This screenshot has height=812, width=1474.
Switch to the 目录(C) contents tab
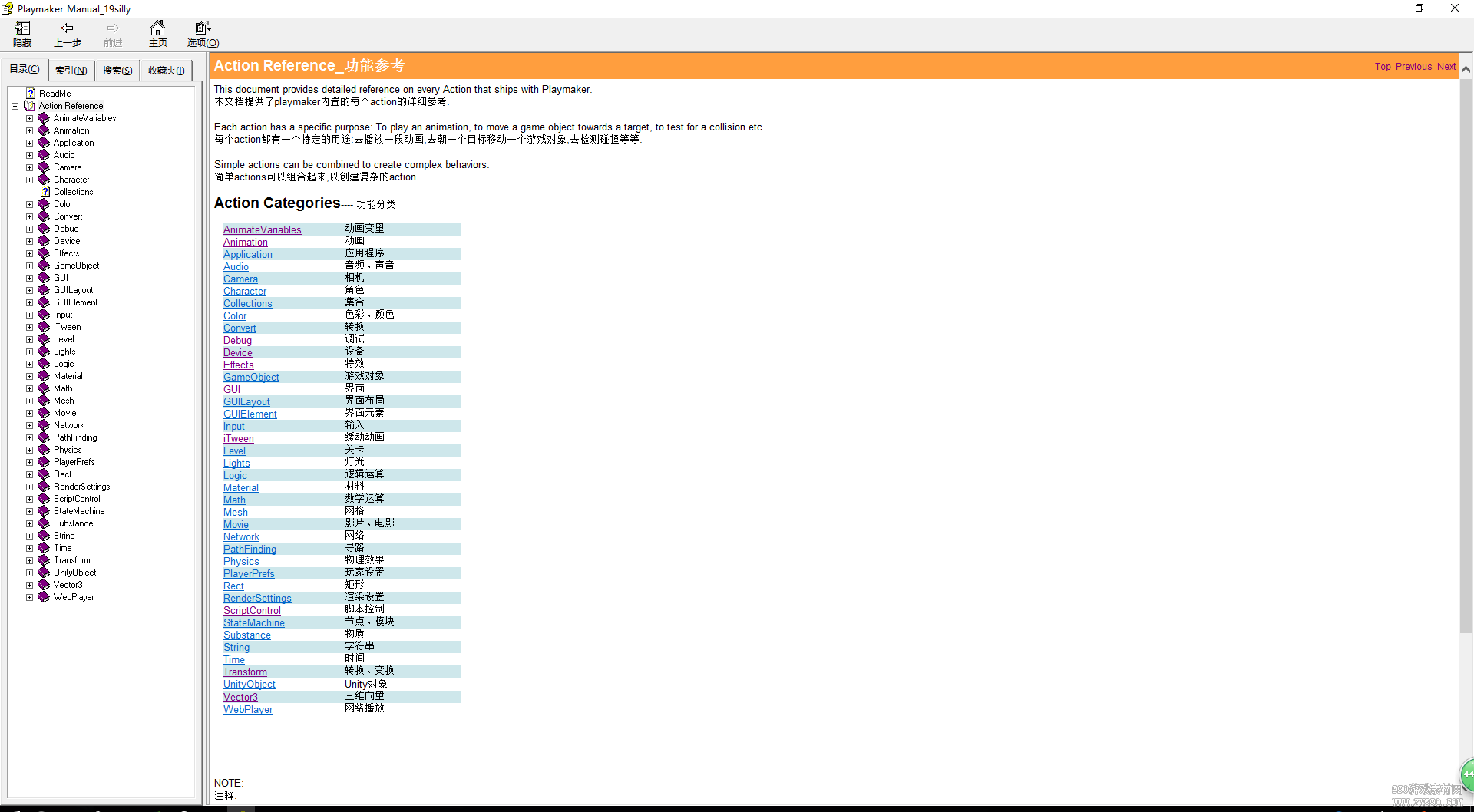tap(25, 69)
